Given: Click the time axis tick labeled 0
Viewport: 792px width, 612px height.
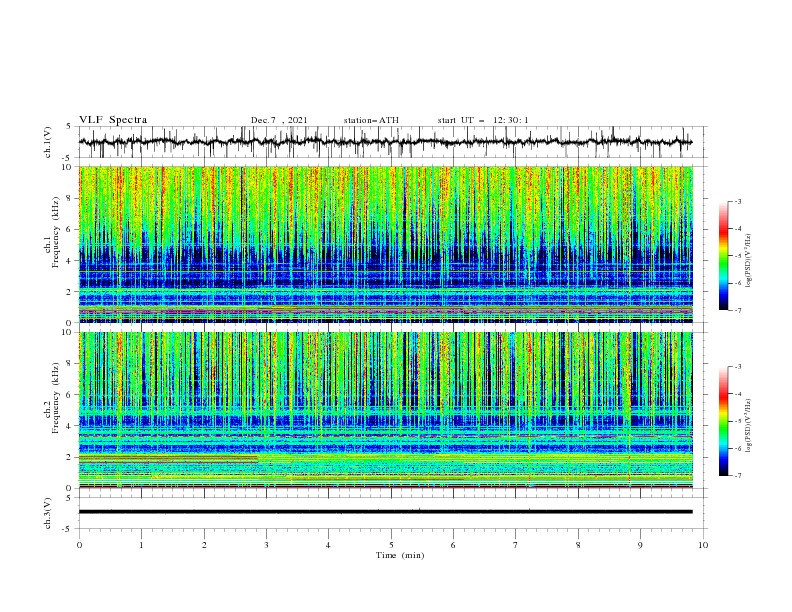Looking at the screenshot, I should click(x=79, y=545).
